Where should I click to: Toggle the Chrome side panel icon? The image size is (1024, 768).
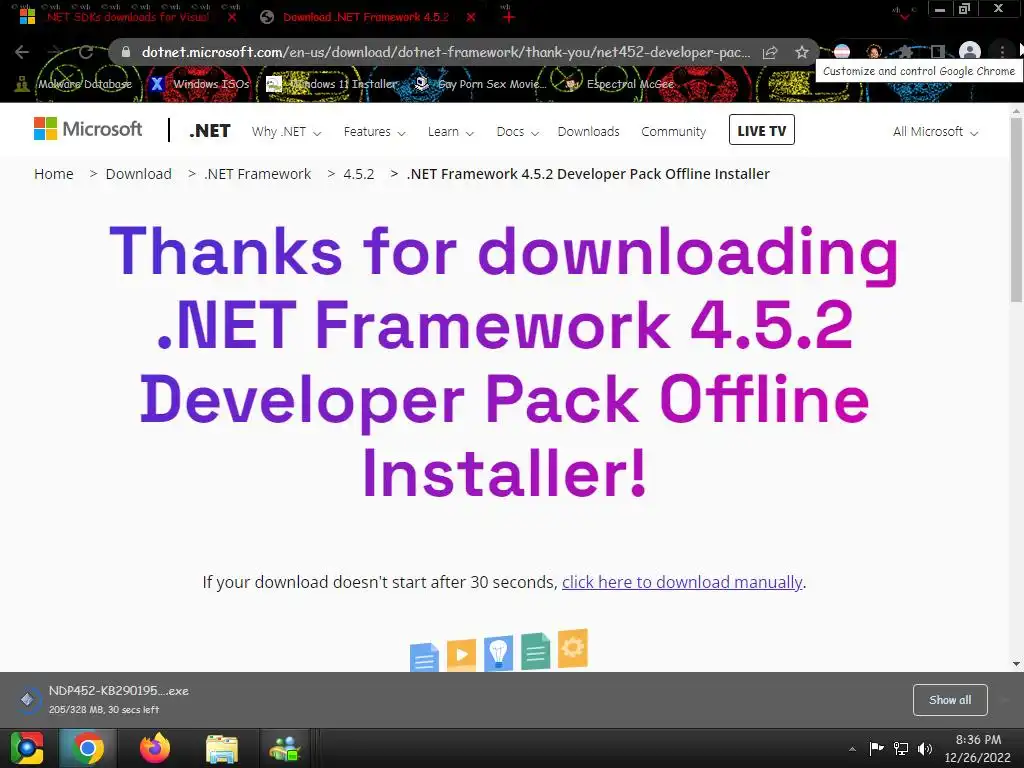(x=937, y=52)
